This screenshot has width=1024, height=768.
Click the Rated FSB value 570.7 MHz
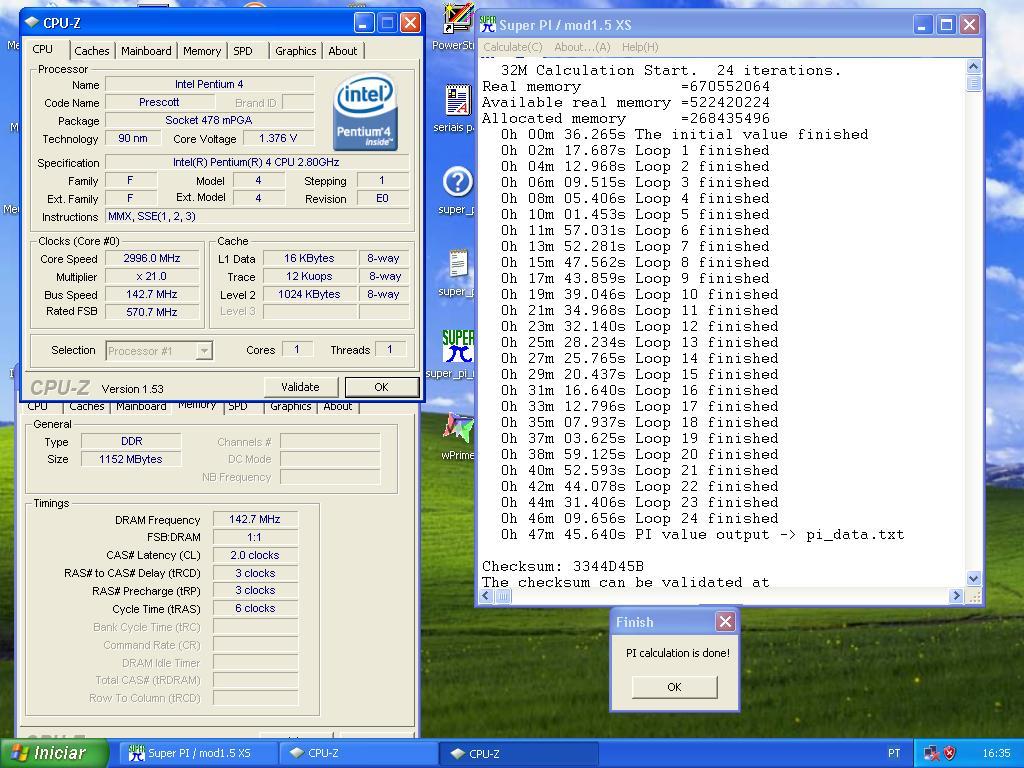coord(152,312)
